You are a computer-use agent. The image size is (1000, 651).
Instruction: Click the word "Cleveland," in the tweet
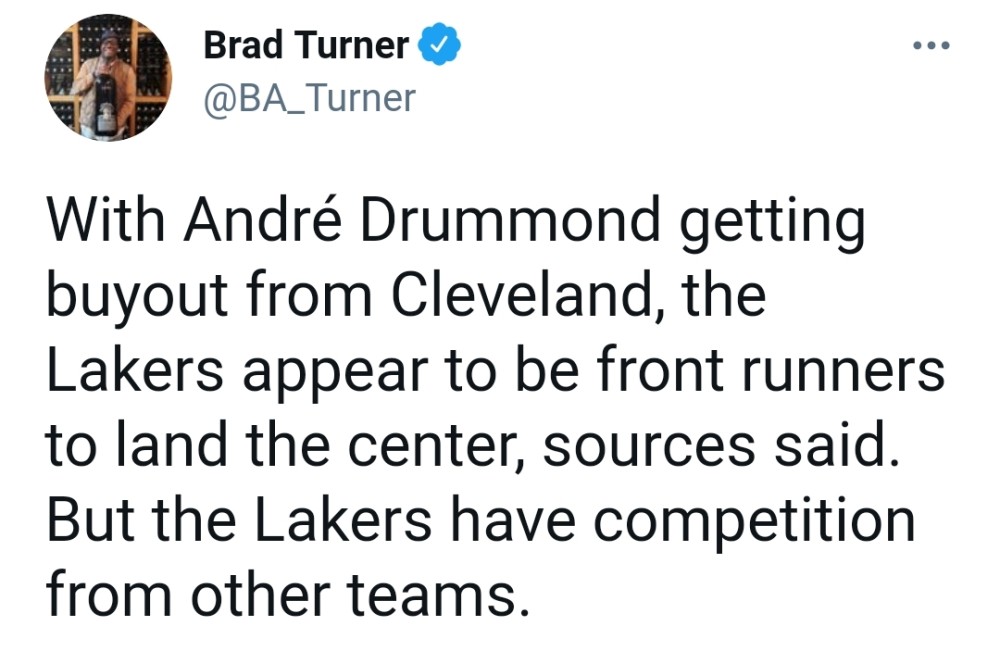tap(529, 295)
